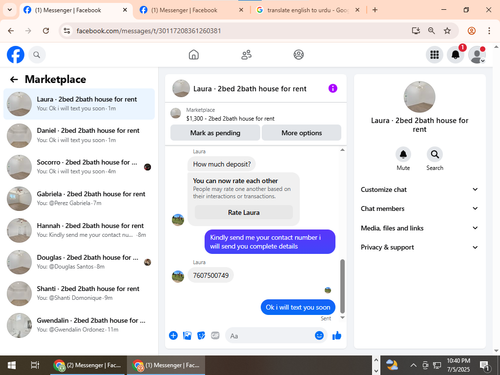The width and height of the screenshot is (500, 375).
Task: Open Task View on the taskbar
Action: coord(35,365)
